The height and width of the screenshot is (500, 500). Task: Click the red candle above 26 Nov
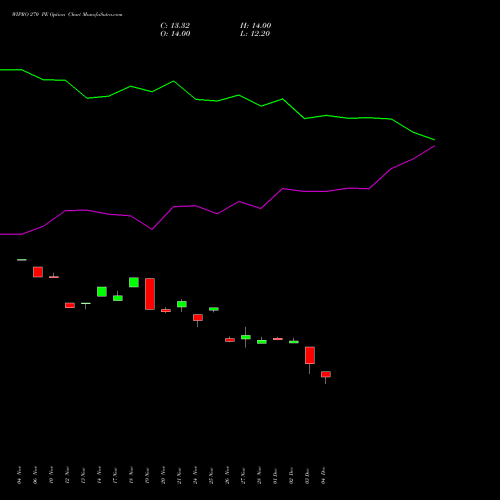[230, 340]
